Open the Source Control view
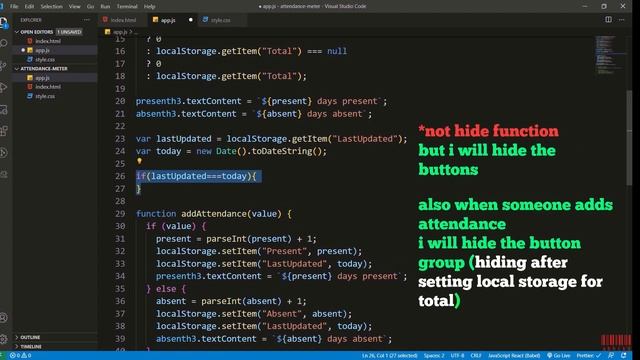 (4, 65)
